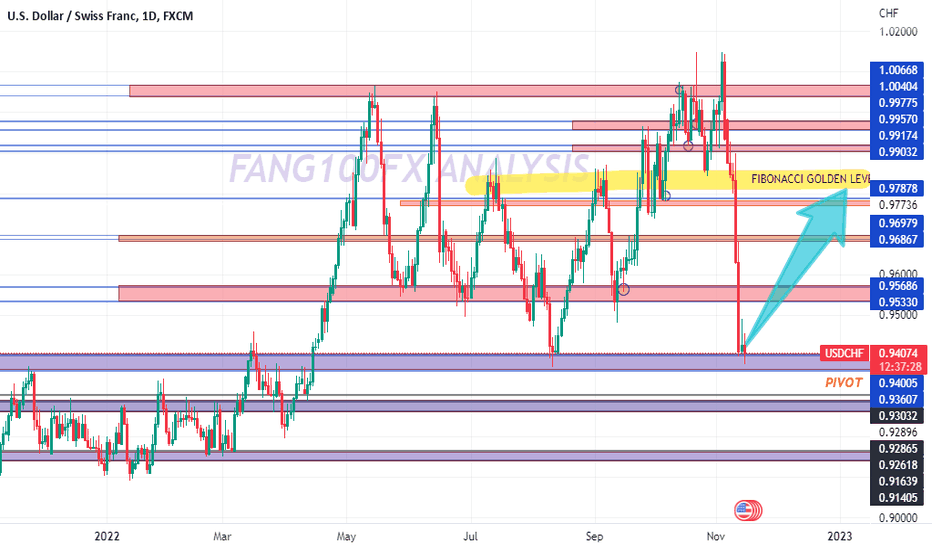
Task: Click the 0.94005 price level label
Action: tap(898, 383)
